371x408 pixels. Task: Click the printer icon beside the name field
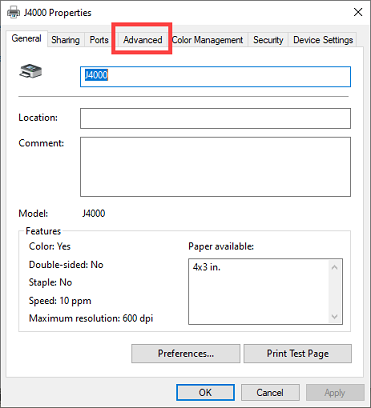pyautogui.click(x=30, y=71)
